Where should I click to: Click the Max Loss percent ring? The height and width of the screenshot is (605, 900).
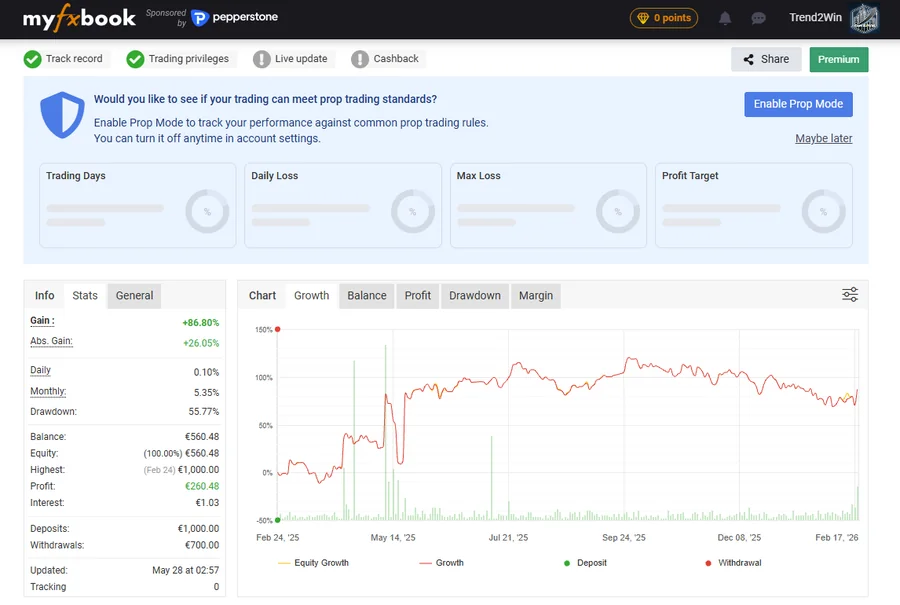618,211
